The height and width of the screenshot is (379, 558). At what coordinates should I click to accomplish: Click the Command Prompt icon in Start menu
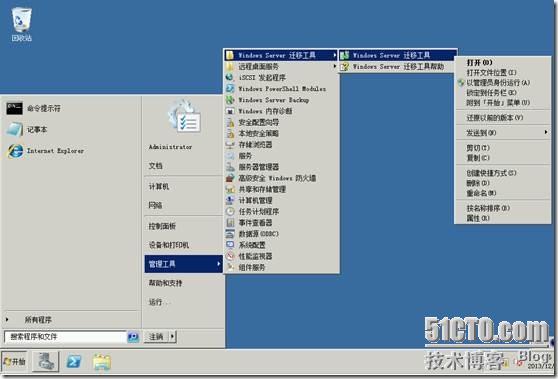pos(14,108)
